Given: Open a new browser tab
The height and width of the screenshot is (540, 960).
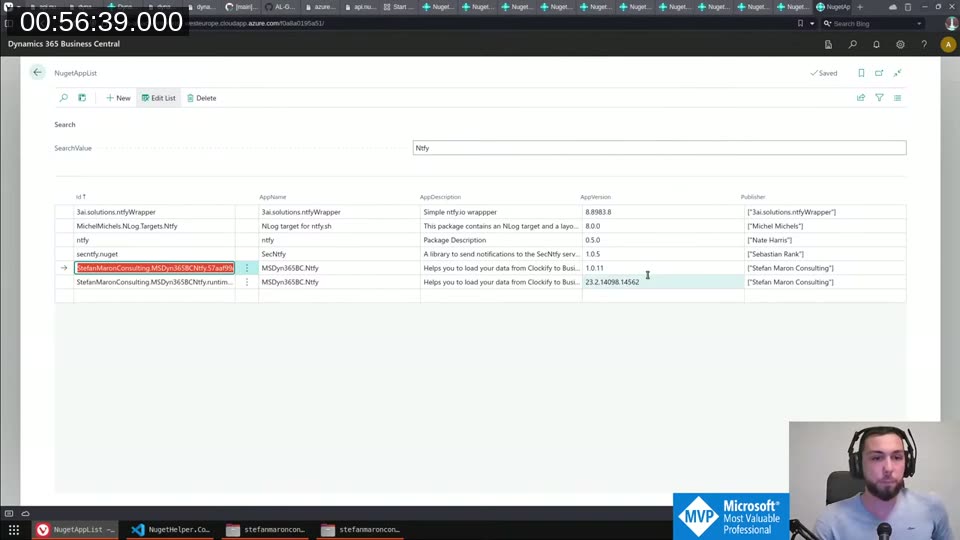Looking at the screenshot, I should coord(860,7).
